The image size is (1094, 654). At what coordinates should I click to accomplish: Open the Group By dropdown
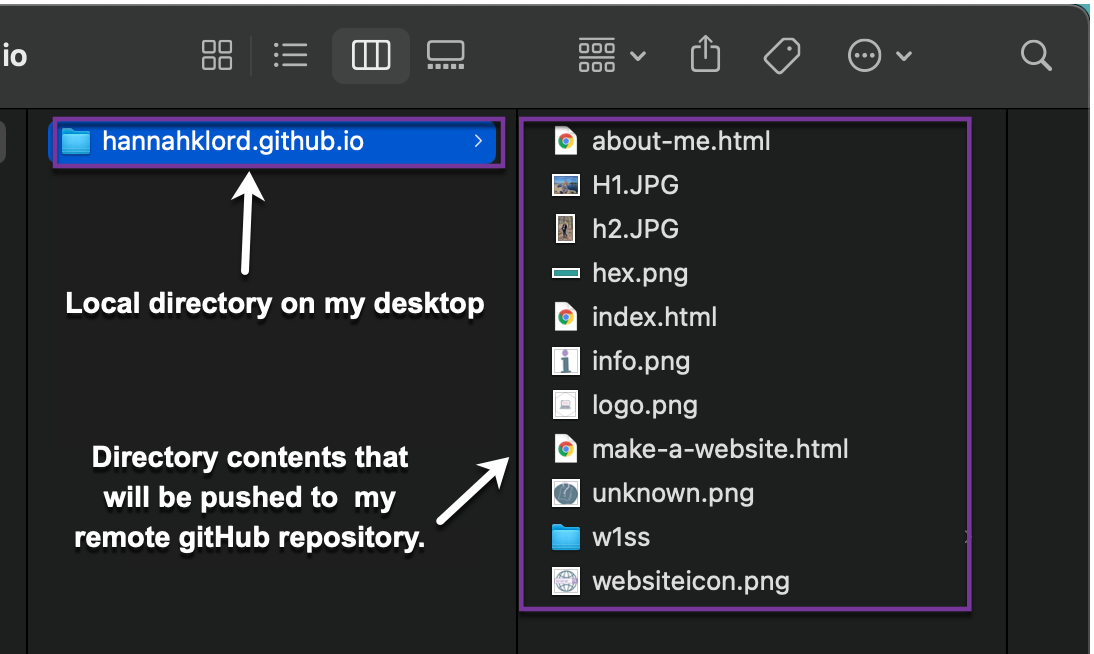[x=611, y=55]
